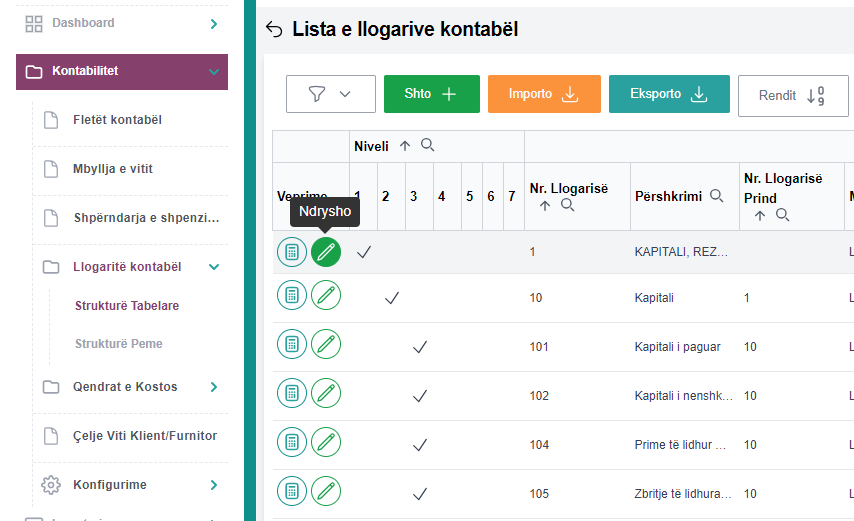Edit account 101 with pencil icon
This screenshot has height=521, width=854.
(325, 346)
